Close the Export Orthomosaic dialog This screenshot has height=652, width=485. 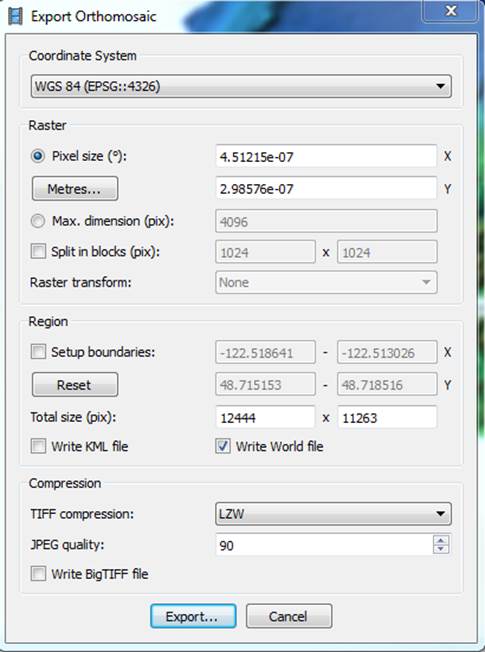450,10
